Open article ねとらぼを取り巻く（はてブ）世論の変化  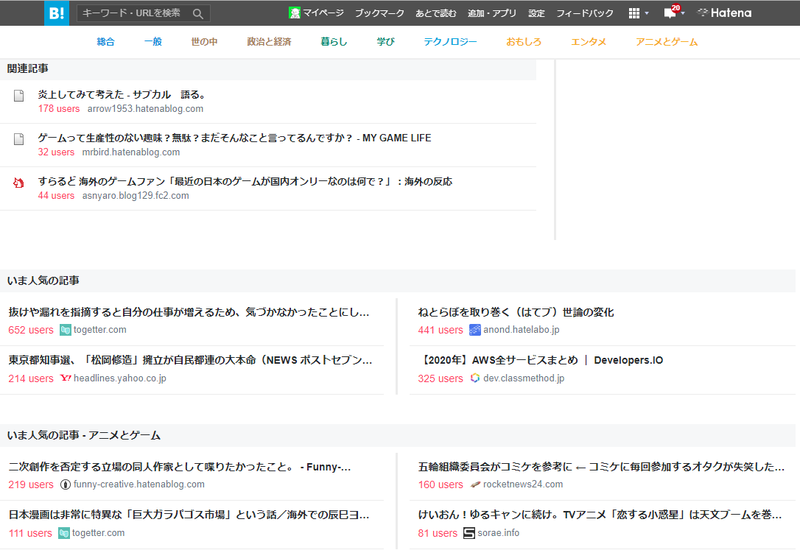516,312
